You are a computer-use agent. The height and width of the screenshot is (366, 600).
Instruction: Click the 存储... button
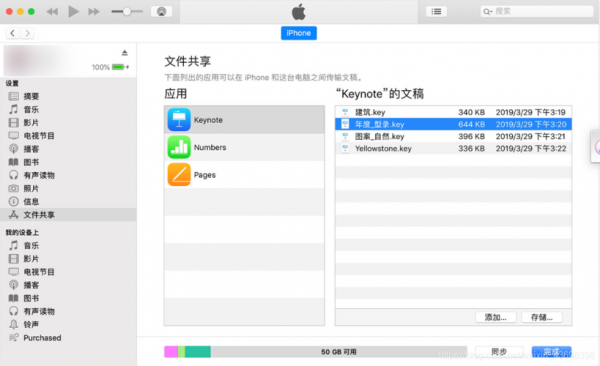click(x=542, y=317)
